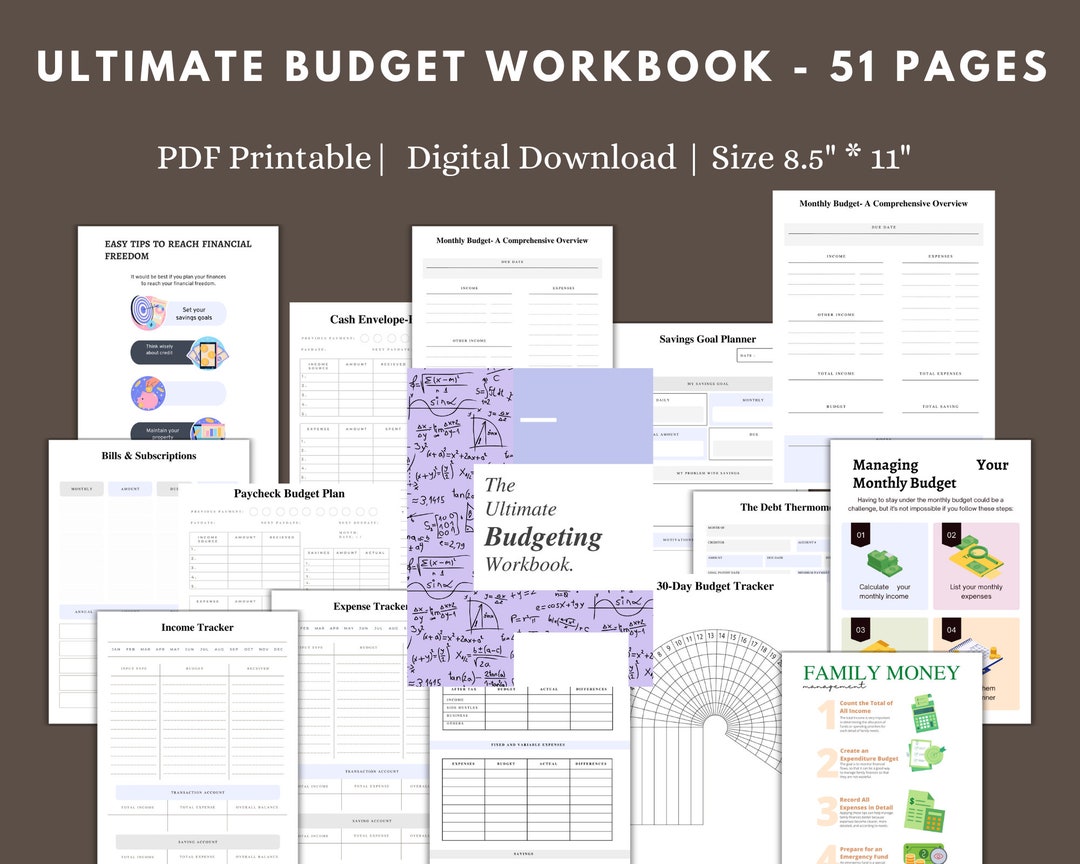This screenshot has height=864, width=1080.
Task: Click the Count the Total of All Income heading
Action: (x=866, y=707)
